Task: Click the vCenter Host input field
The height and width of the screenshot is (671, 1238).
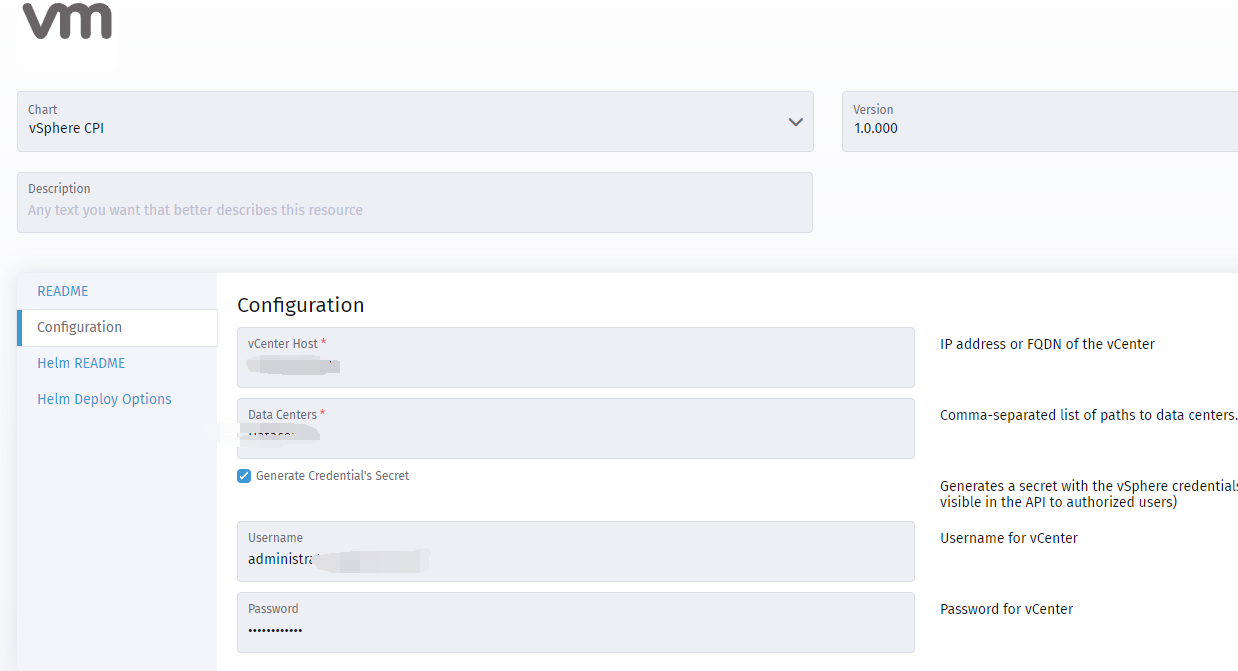Action: pos(576,357)
